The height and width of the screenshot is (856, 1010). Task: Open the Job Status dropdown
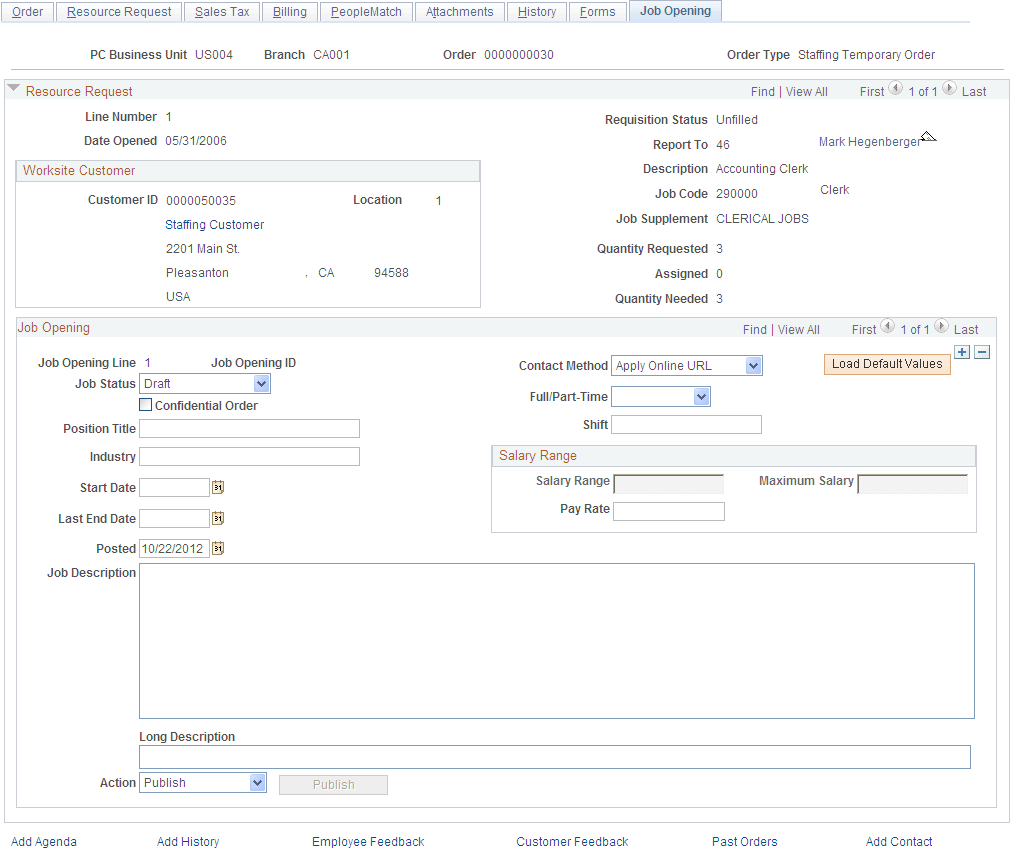click(x=205, y=384)
